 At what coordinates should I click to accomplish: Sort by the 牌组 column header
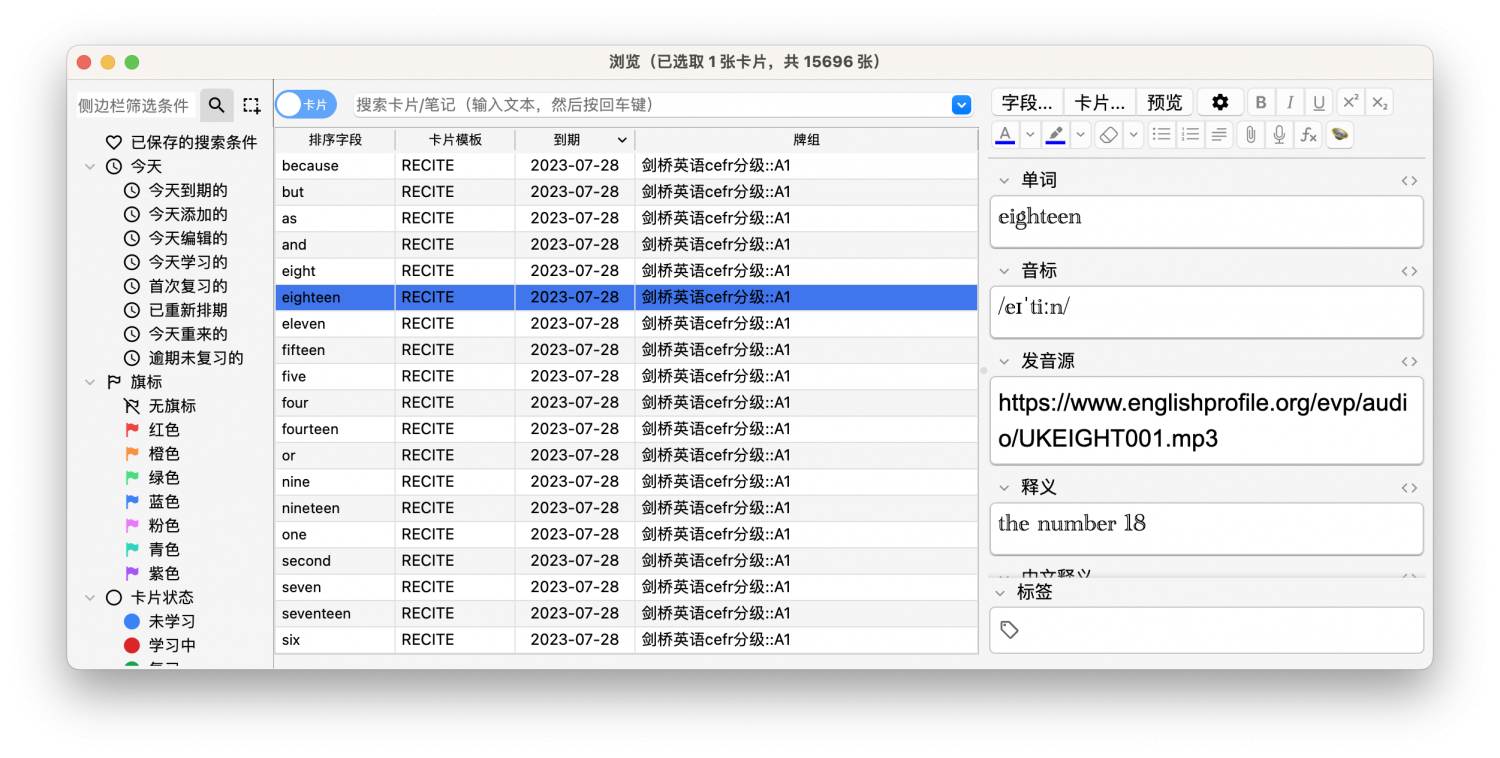[806, 140]
